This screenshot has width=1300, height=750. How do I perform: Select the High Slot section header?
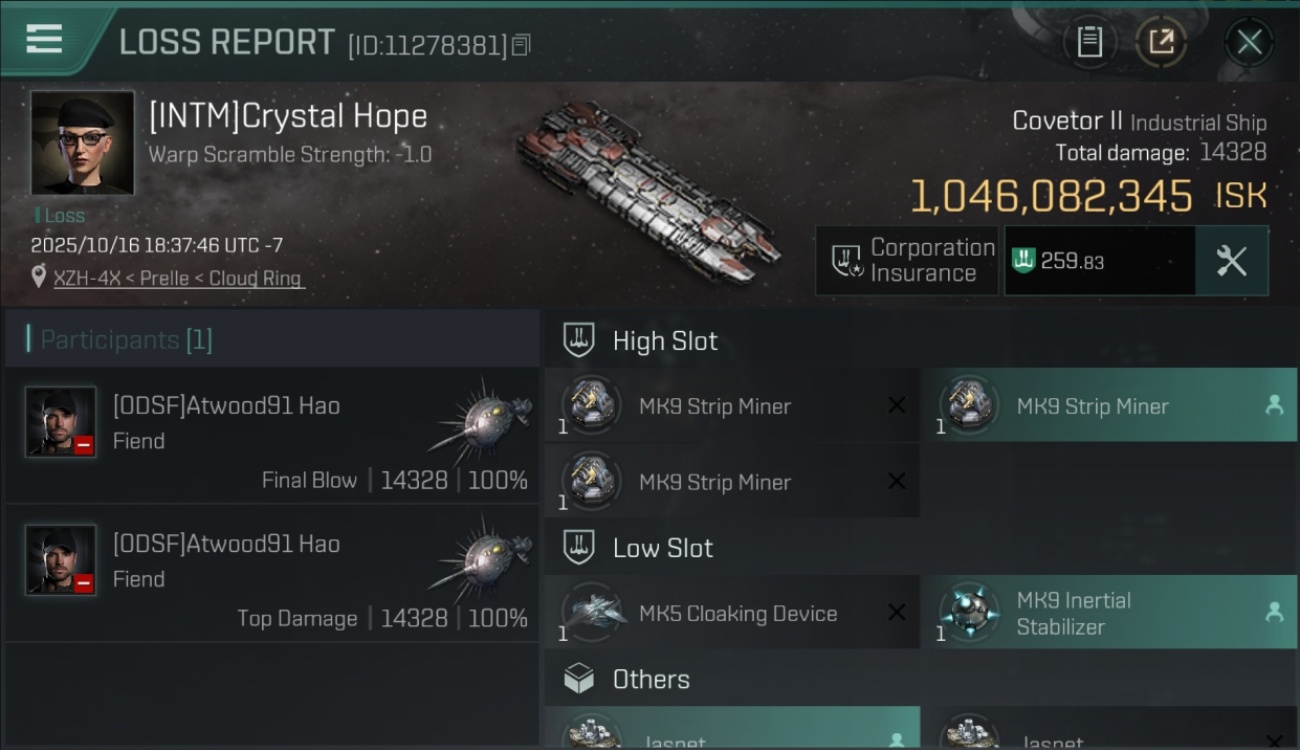coord(665,341)
